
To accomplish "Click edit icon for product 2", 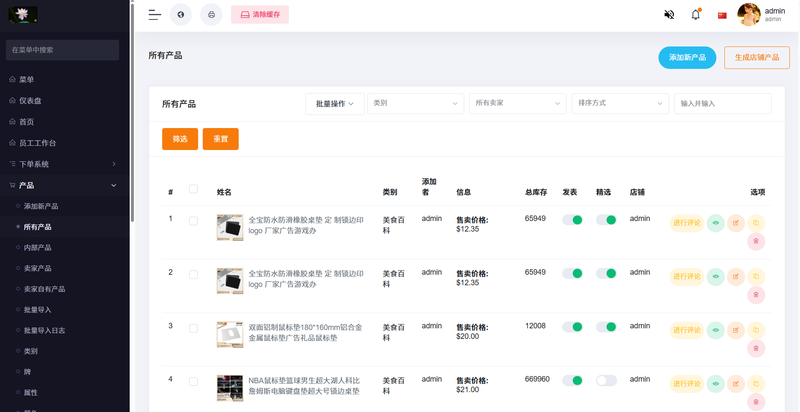I will (736, 276).
